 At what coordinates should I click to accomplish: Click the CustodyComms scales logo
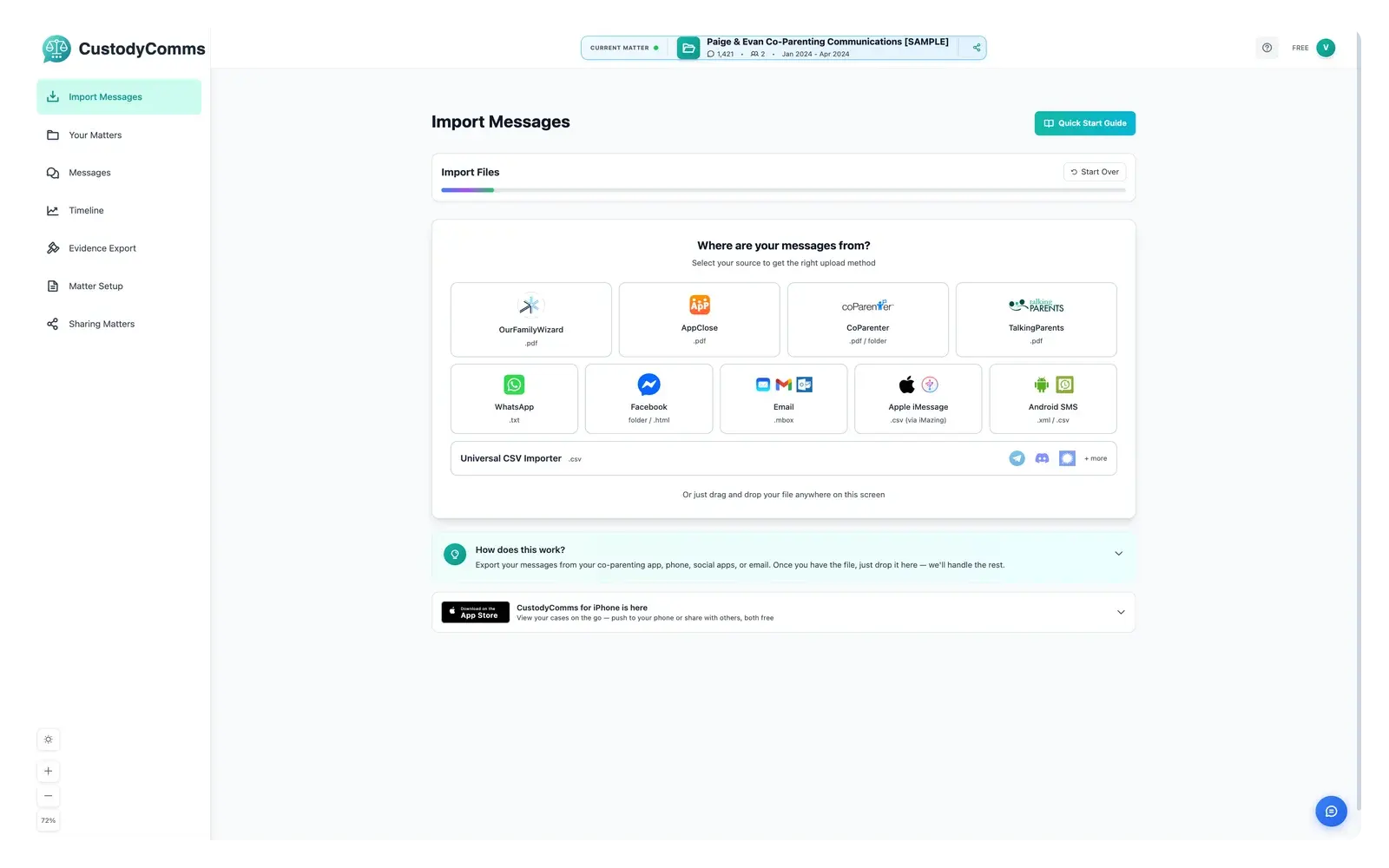click(56, 49)
